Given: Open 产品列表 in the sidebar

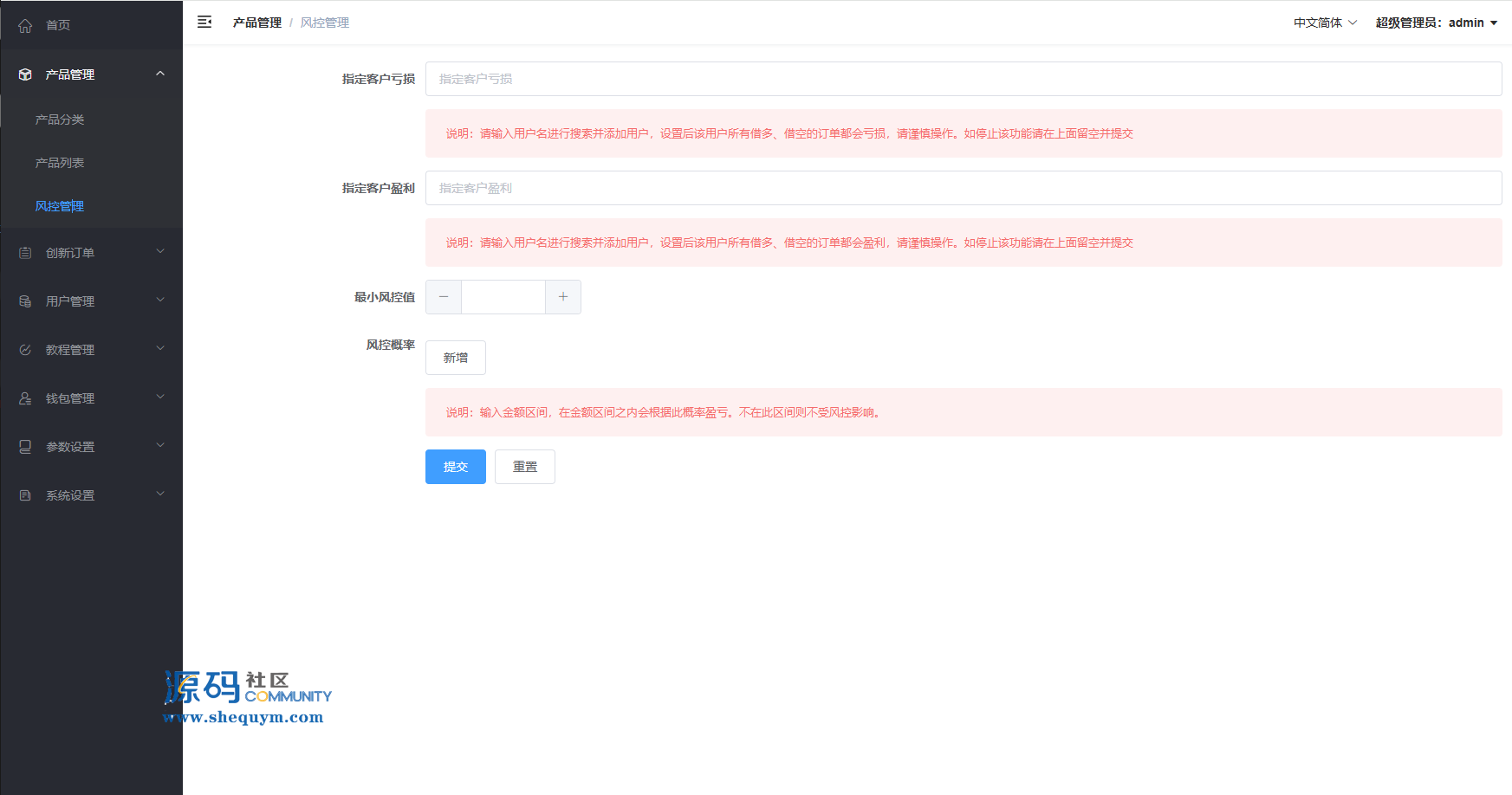Looking at the screenshot, I should 60,163.
